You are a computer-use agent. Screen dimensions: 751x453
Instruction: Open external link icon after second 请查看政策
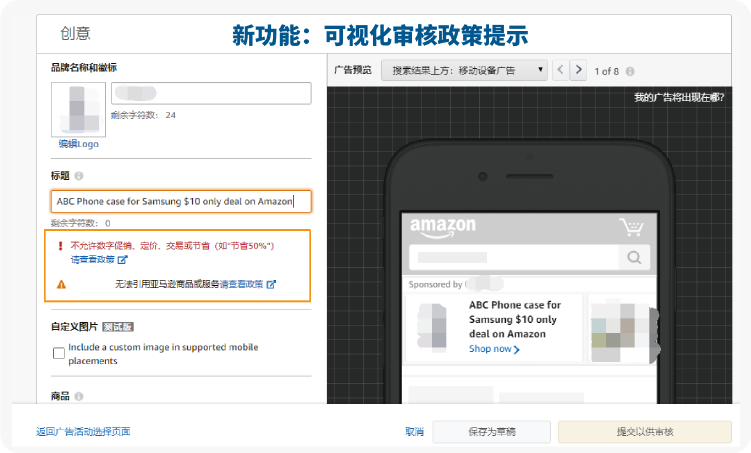pos(271,284)
